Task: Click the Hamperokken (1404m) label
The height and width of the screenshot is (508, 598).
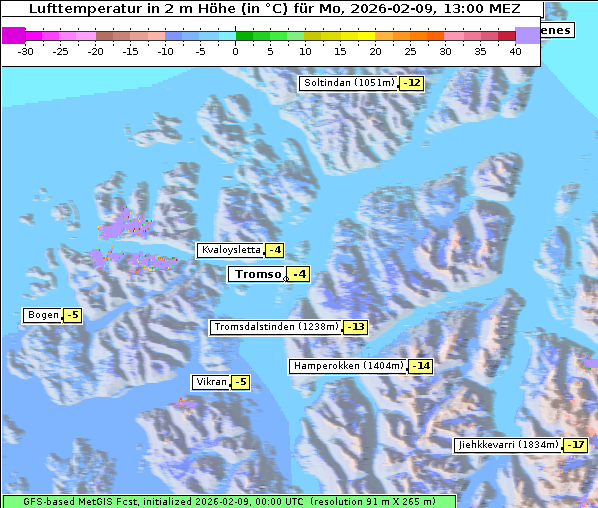Action: click(348, 366)
